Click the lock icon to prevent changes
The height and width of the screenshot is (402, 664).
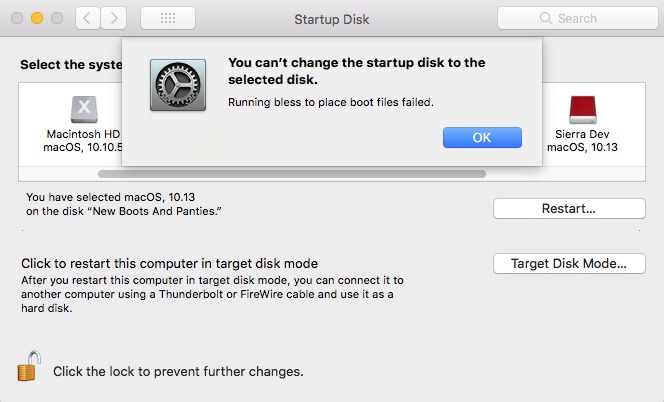coord(27,368)
